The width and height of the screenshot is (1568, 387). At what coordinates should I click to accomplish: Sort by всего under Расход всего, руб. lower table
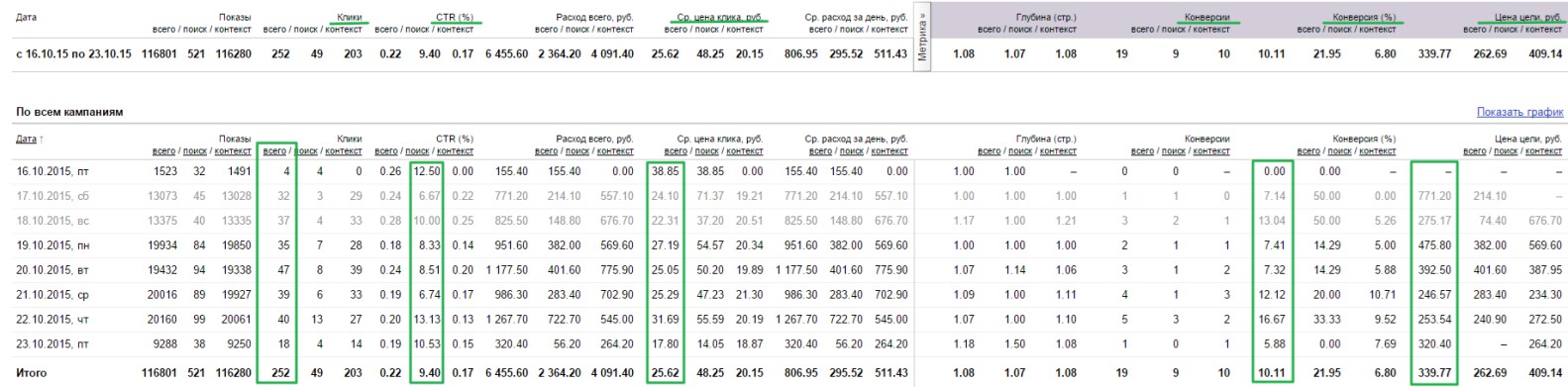coord(546,151)
